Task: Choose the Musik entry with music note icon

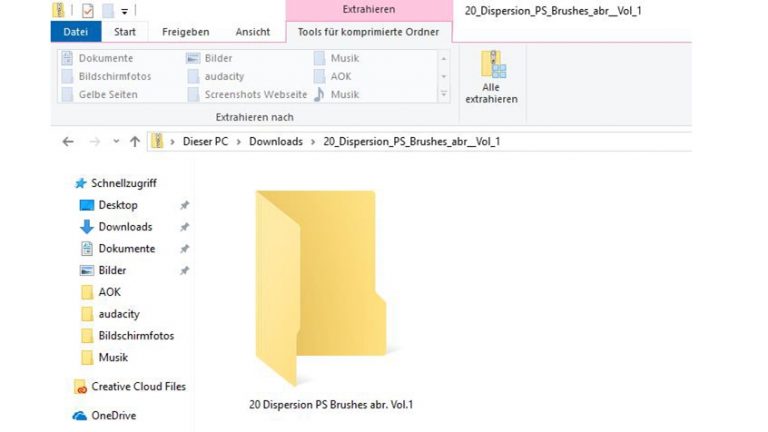Action: tap(337, 95)
